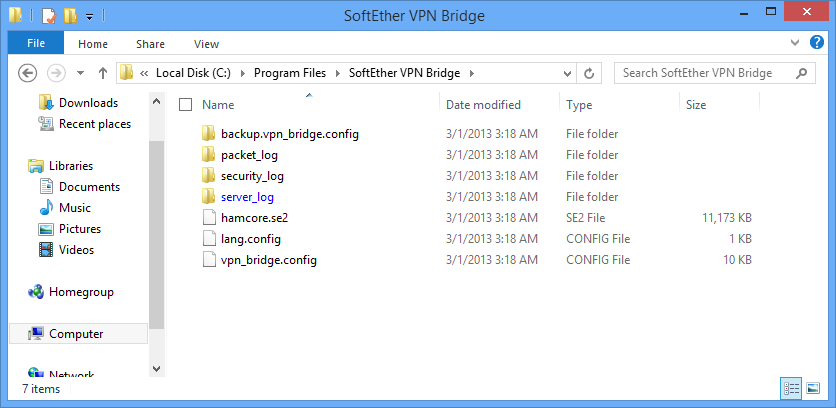Open the address bar history dropdown
The width and height of the screenshot is (836, 408).
567,73
